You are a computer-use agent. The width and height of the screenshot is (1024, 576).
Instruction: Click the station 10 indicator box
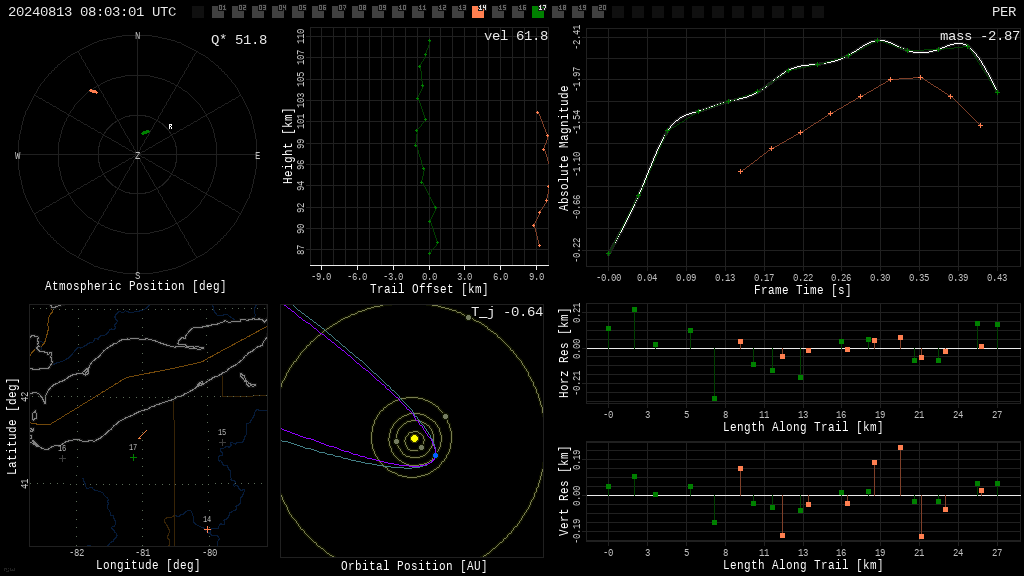click(x=398, y=11)
